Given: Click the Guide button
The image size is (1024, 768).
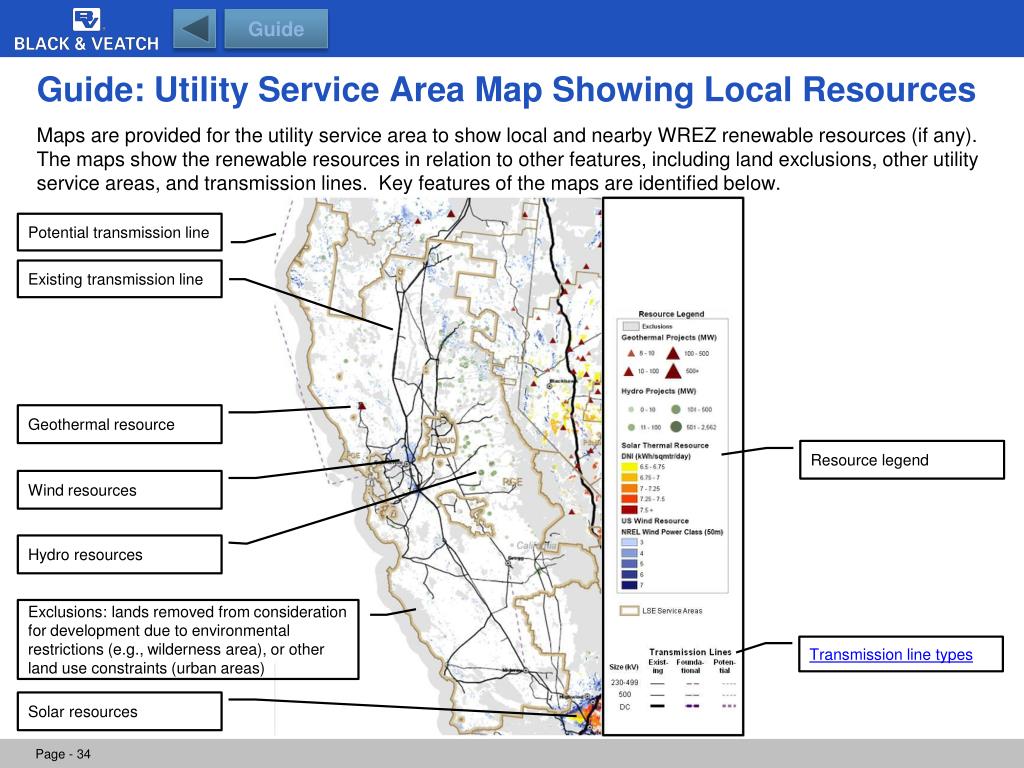Looking at the screenshot, I should pyautogui.click(x=276, y=29).
